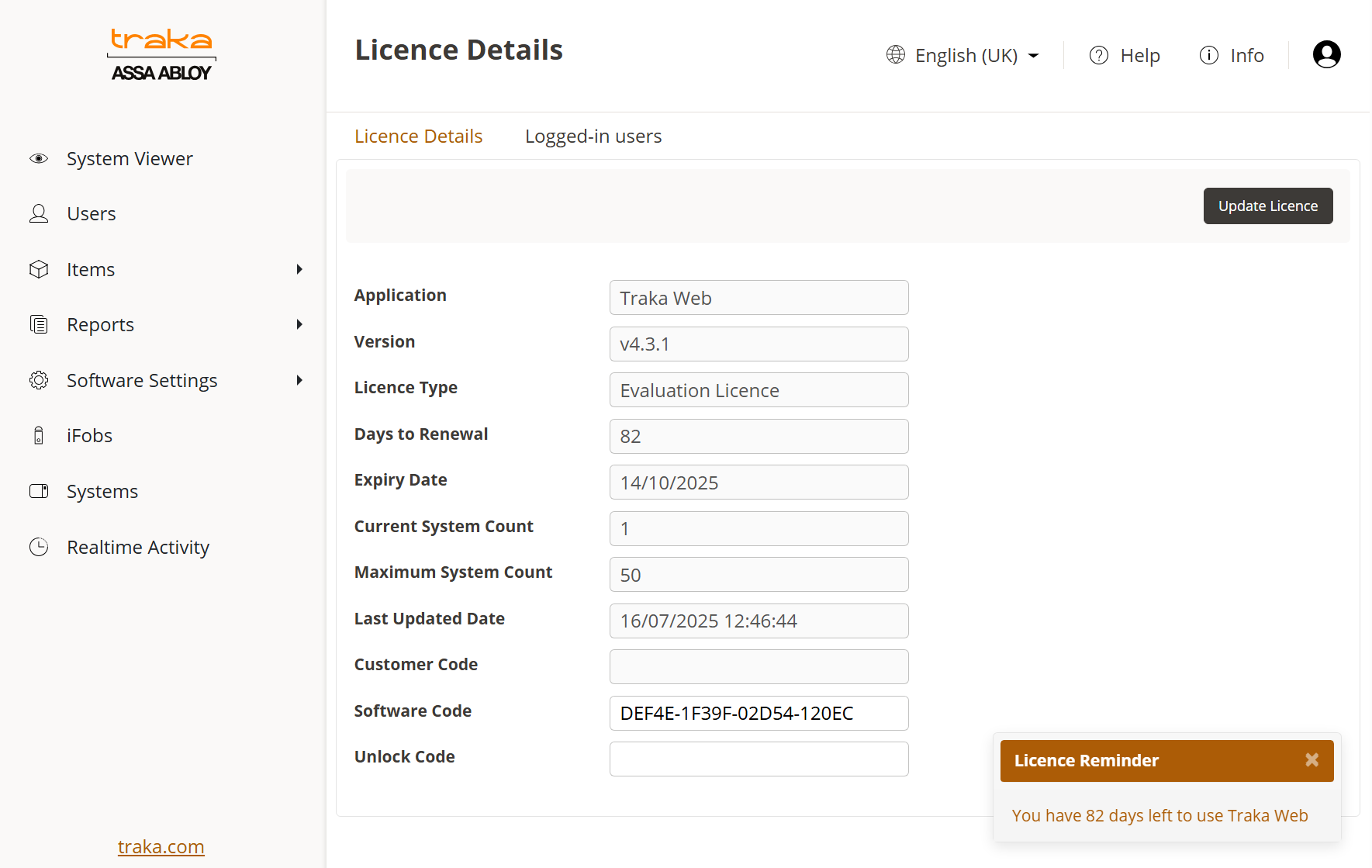Dismiss the Licence Reminder notification
This screenshot has width=1372, height=868.
pos(1312,760)
